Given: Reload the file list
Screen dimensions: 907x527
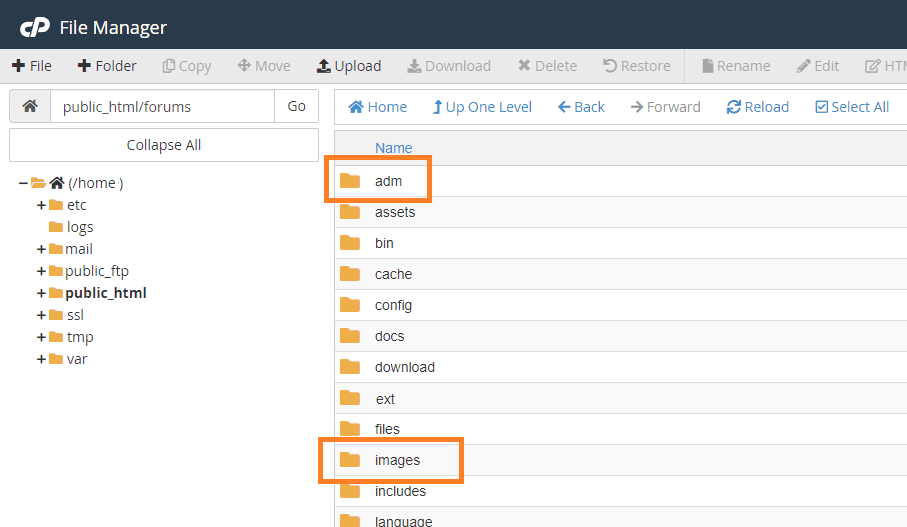Looking at the screenshot, I should [757, 107].
